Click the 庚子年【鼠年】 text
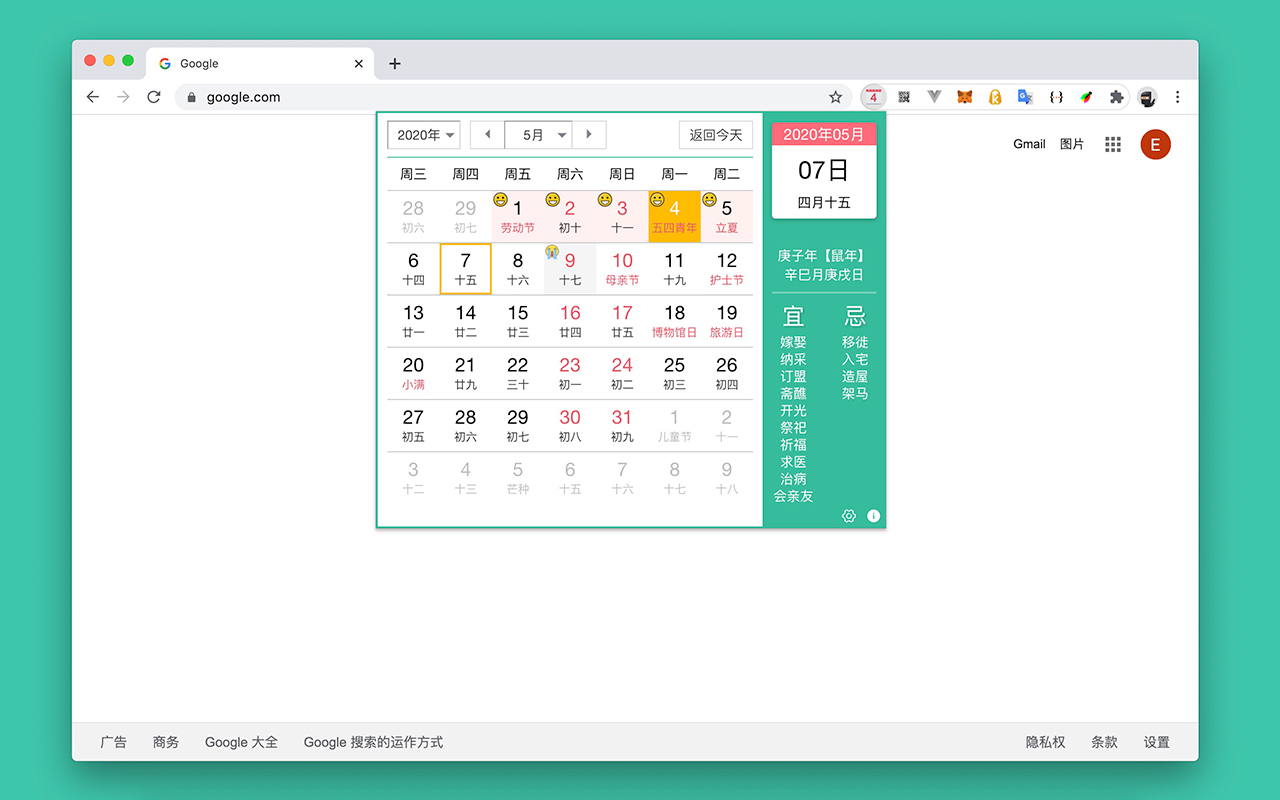 click(824, 256)
